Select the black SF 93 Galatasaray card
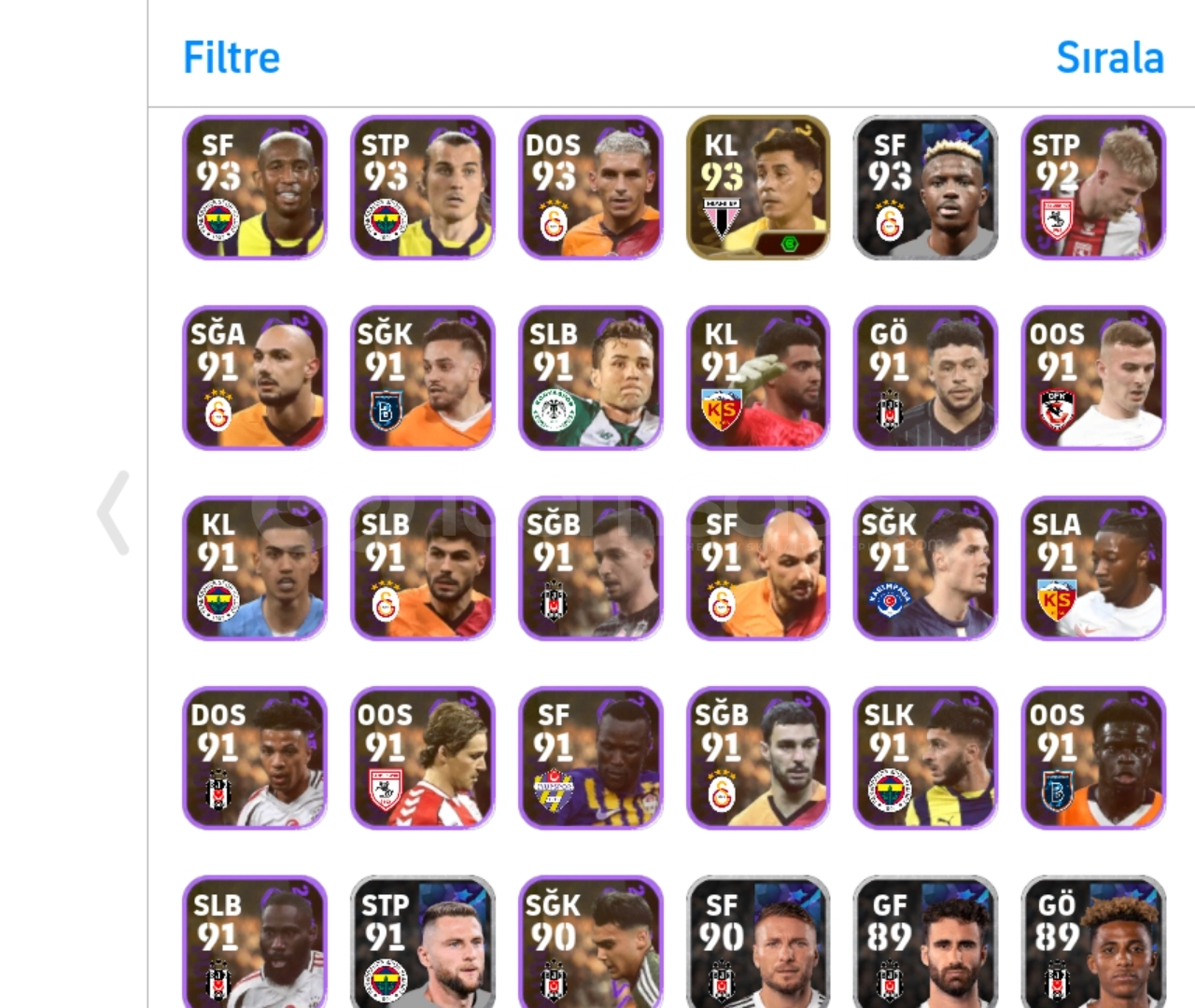Image resolution: width=1195 pixels, height=1008 pixels. tap(926, 188)
